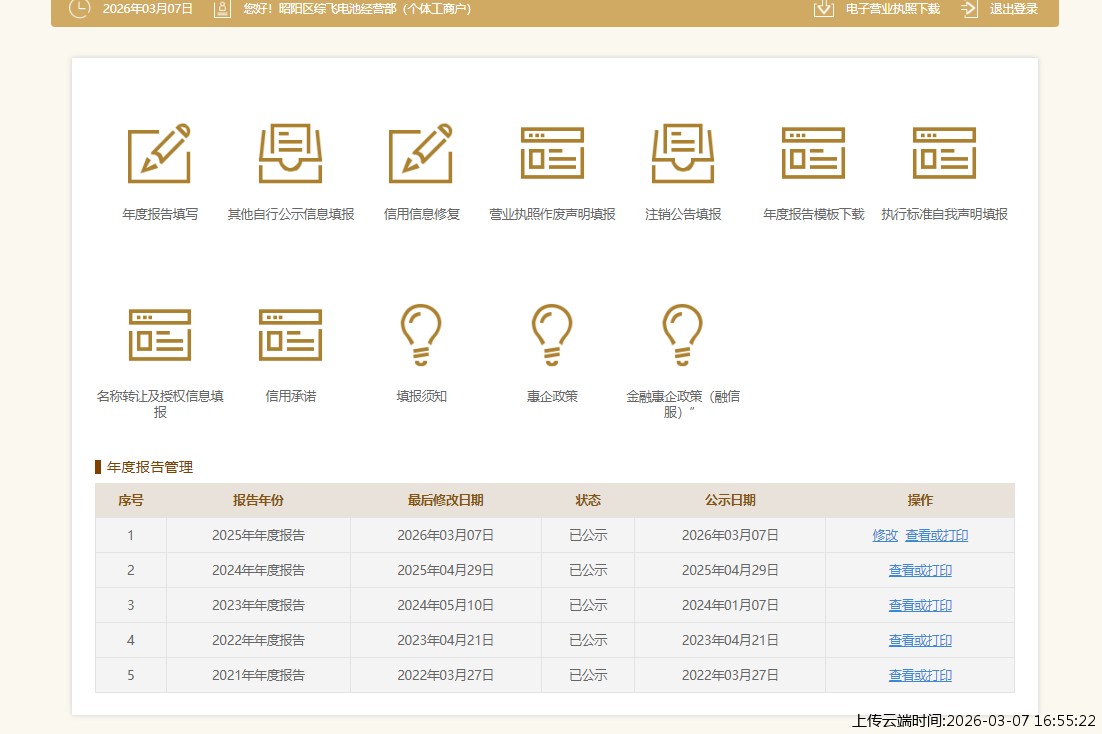Select the 名称转让及授权信息填报 icon
Viewport: 1102px width, 734px height.
159,335
